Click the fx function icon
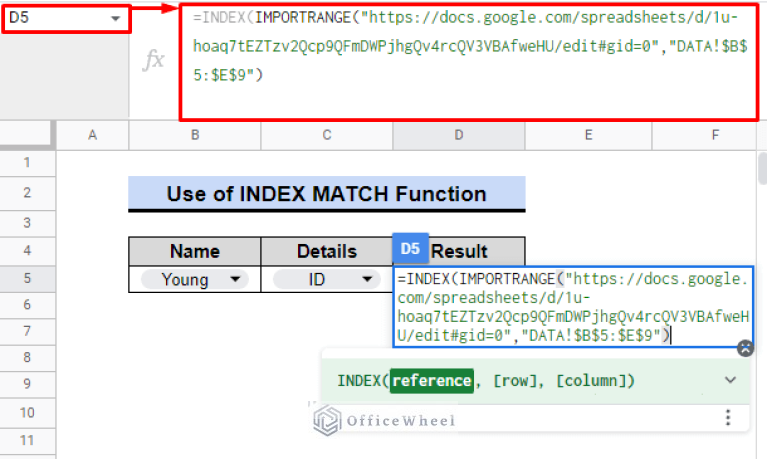767x459 pixels. tap(154, 61)
